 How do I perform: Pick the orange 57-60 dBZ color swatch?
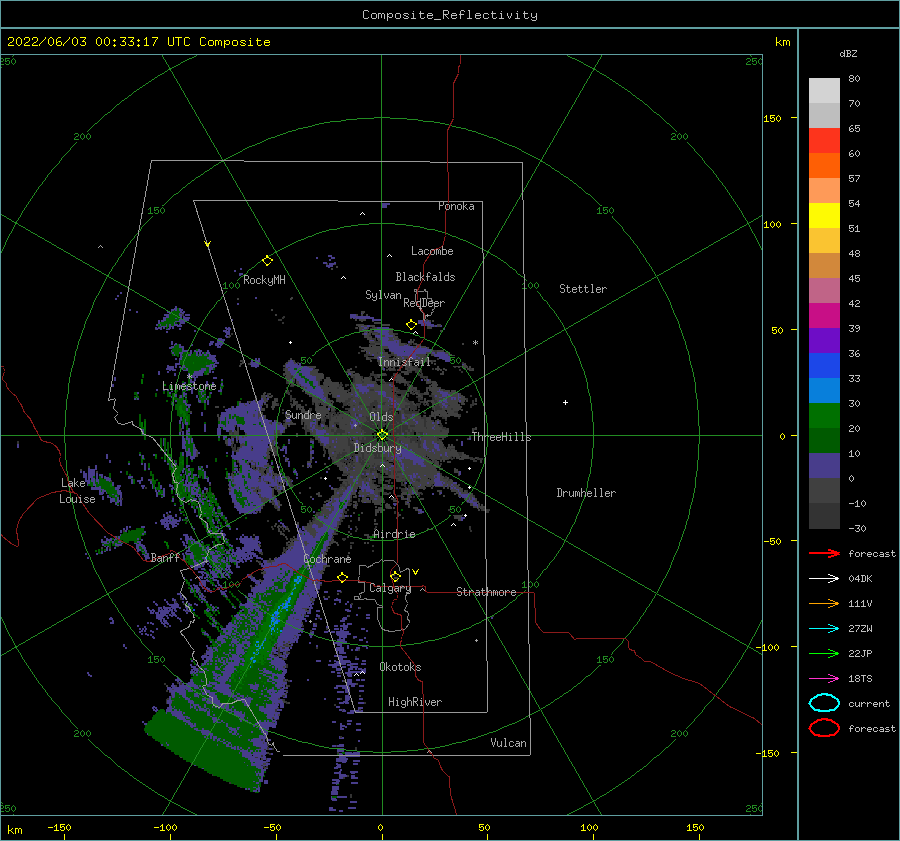click(x=824, y=166)
